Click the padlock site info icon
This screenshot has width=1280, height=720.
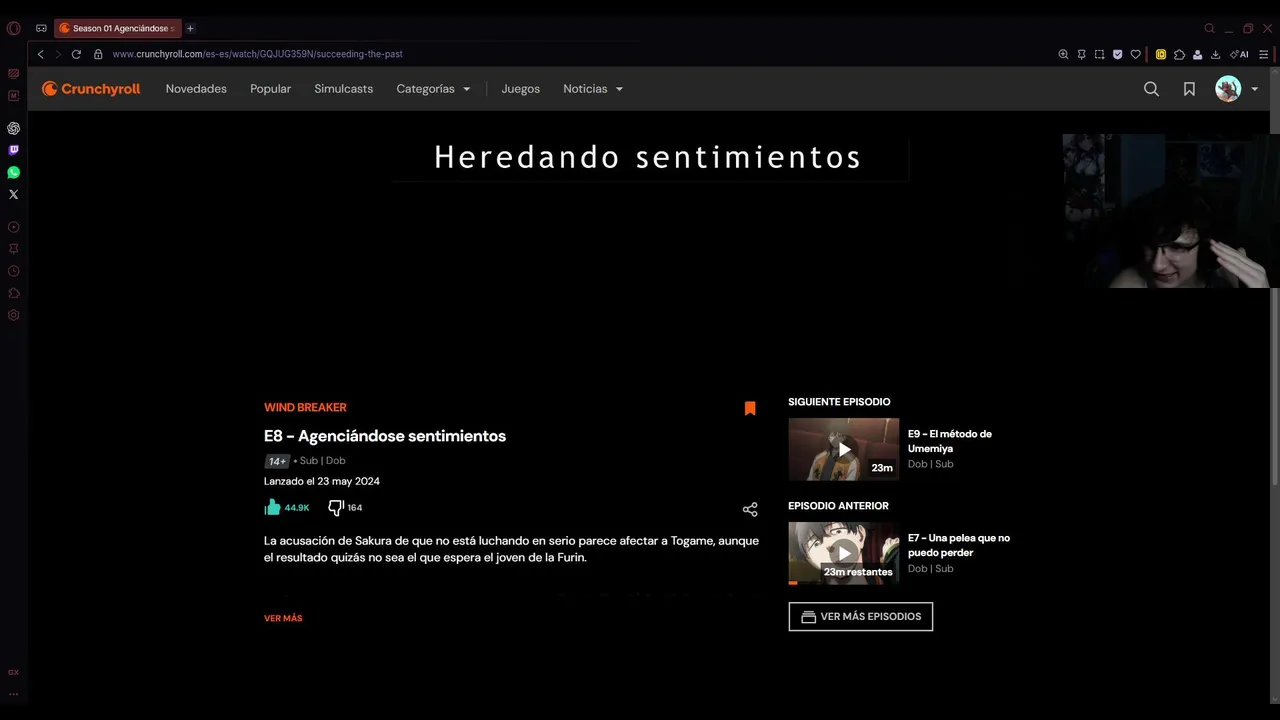98,54
